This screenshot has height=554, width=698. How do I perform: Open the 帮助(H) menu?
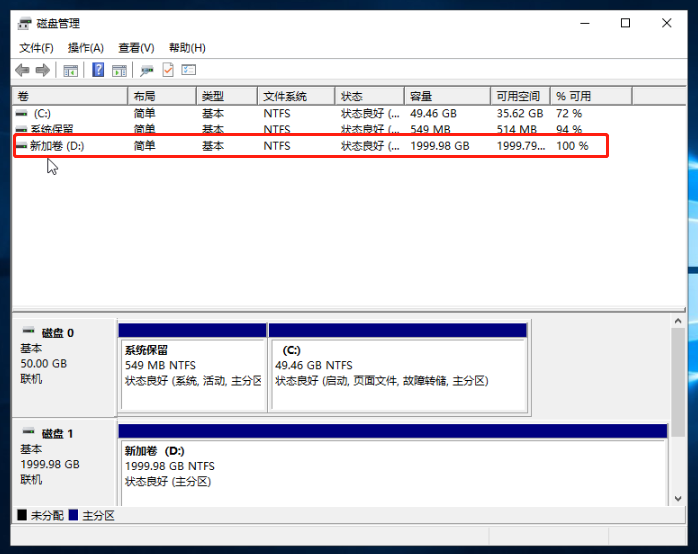pyautogui.click(x=187, y=48)
